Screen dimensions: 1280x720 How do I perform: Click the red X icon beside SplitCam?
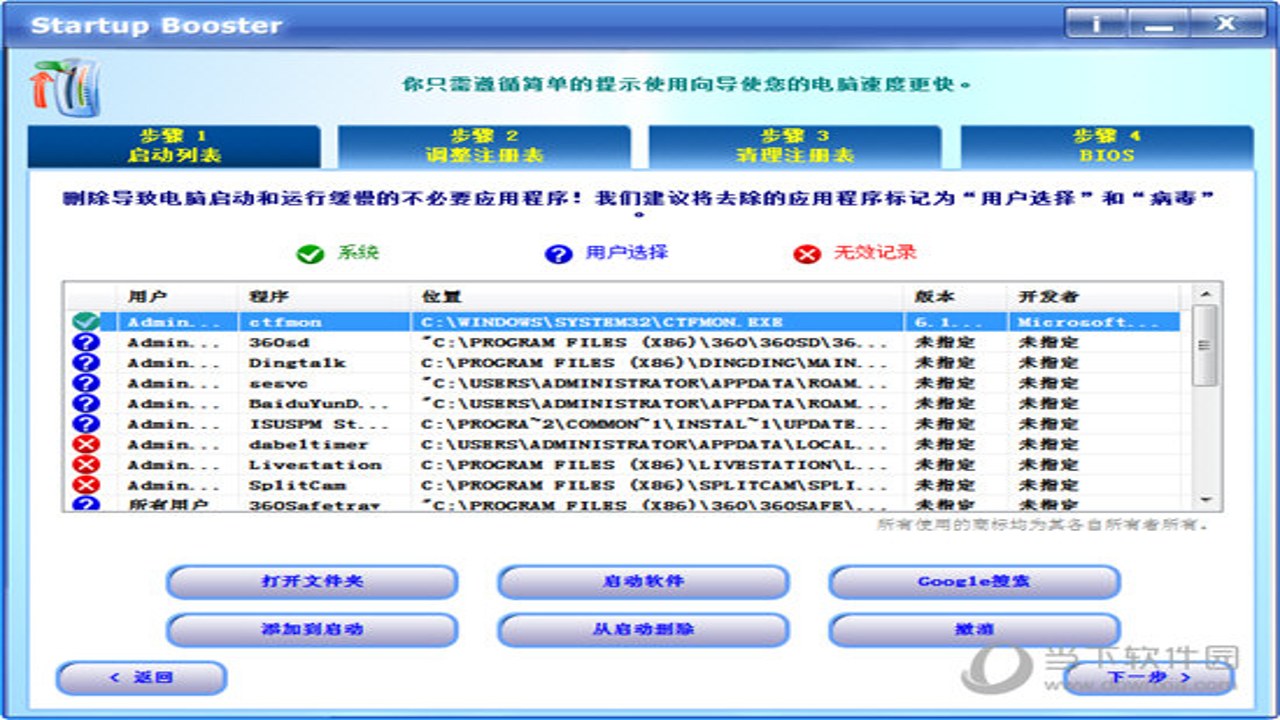pyautogui.click(x=86, y=485)
